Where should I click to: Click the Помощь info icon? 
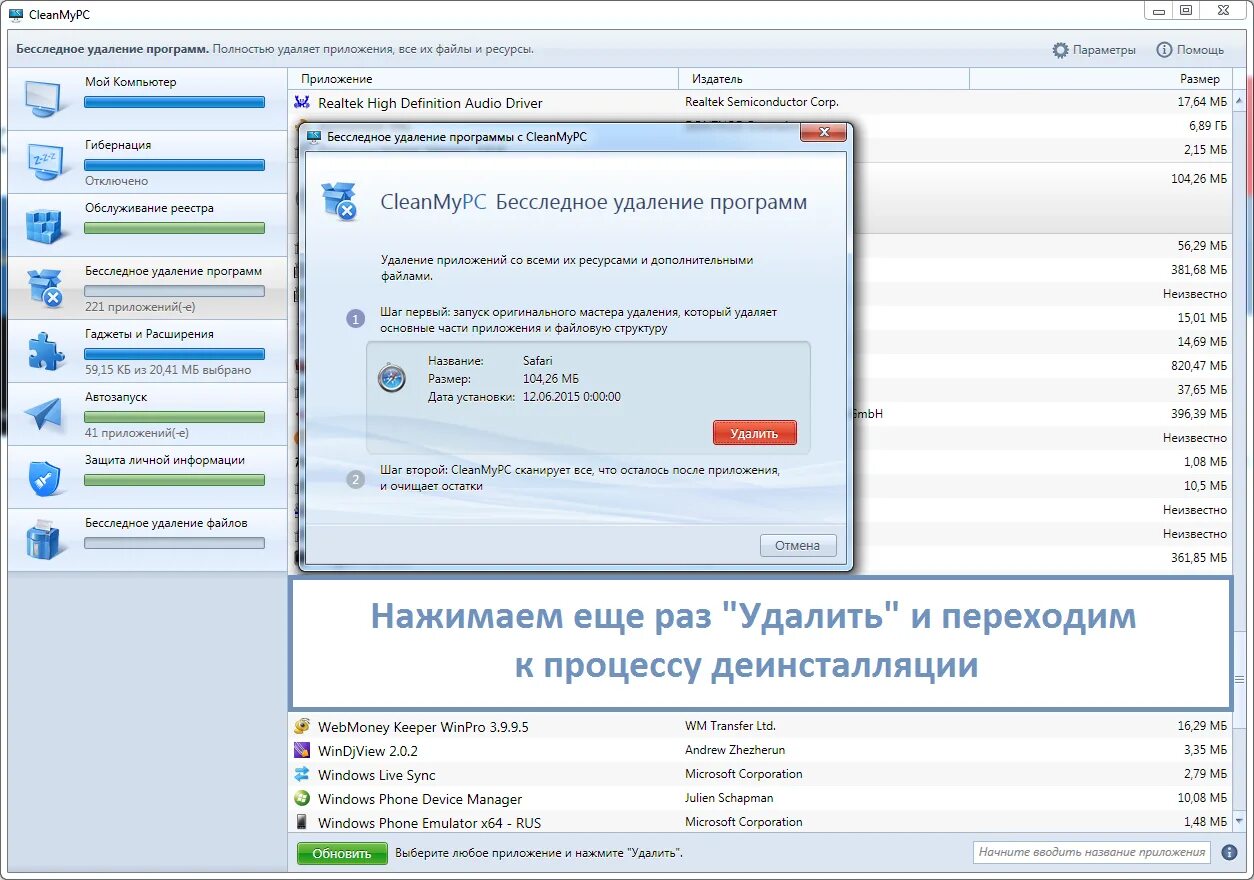click(1164, 49)
